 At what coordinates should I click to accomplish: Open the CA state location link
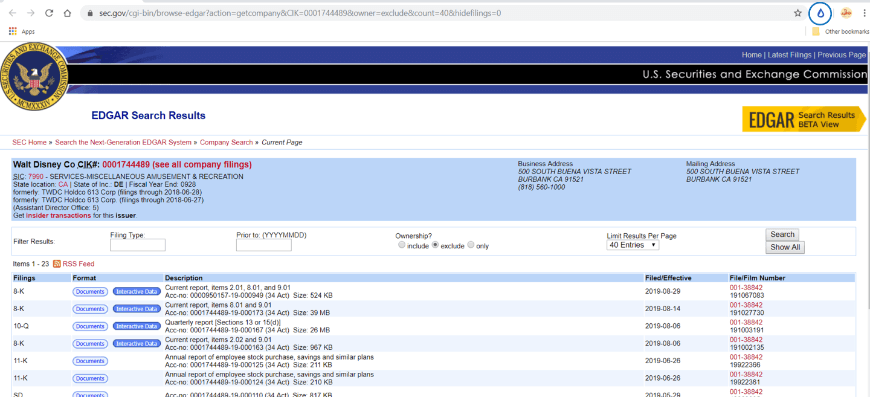[63, 184]
